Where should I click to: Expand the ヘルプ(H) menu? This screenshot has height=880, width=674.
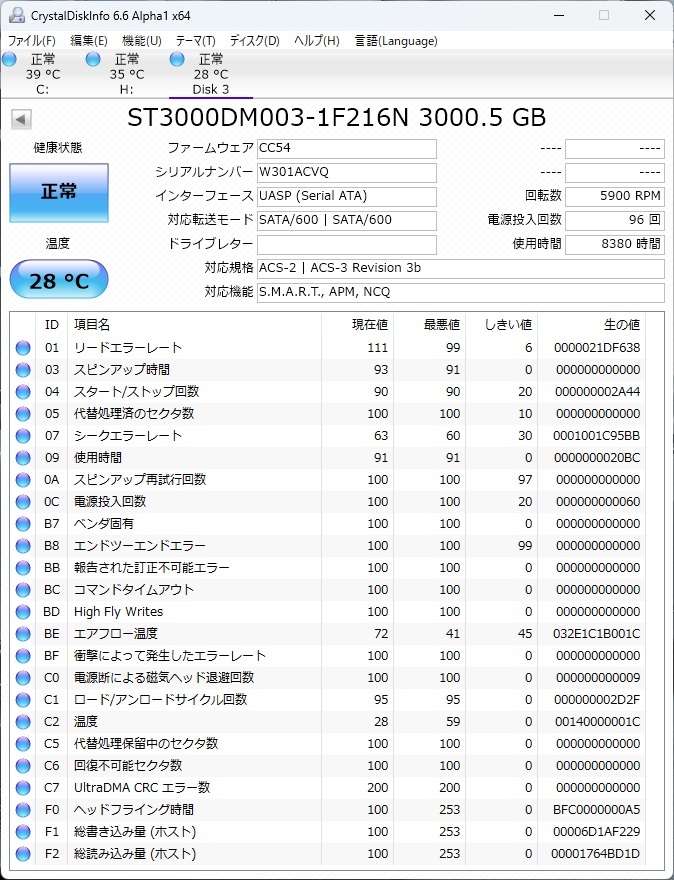(316, 41)
